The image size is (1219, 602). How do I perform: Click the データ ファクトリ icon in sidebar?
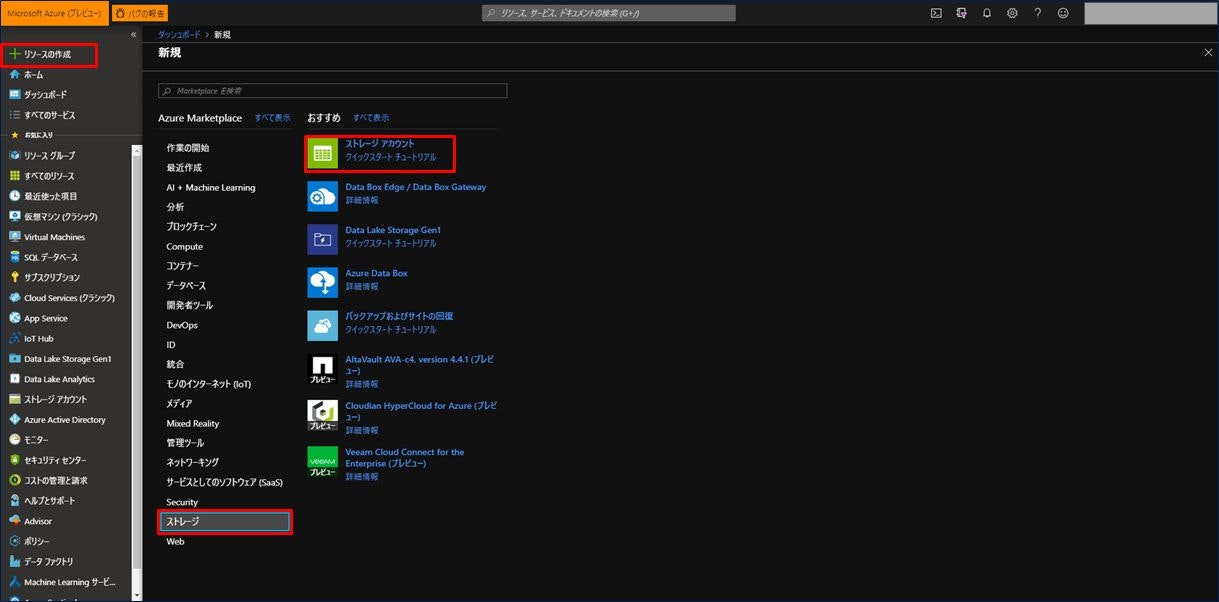pos(15,561)
